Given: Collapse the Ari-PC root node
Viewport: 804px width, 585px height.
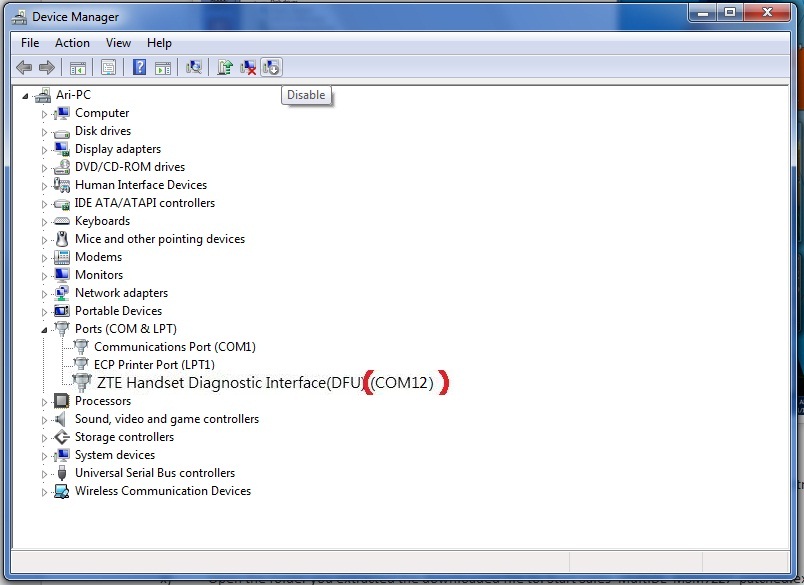Looking at the screenshot, I should [x=25, y=96].
